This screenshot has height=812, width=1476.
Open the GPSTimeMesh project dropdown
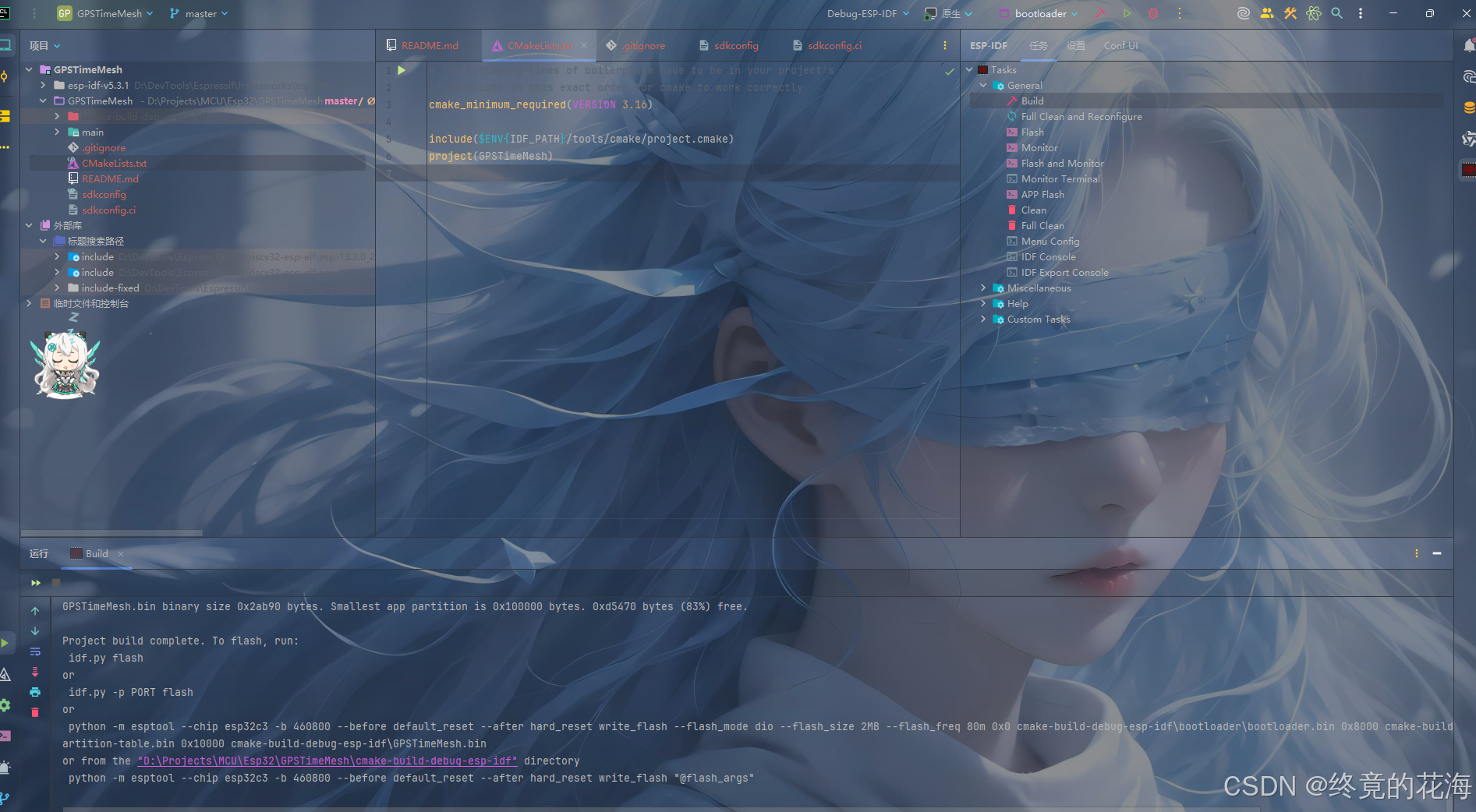[105, 13]
